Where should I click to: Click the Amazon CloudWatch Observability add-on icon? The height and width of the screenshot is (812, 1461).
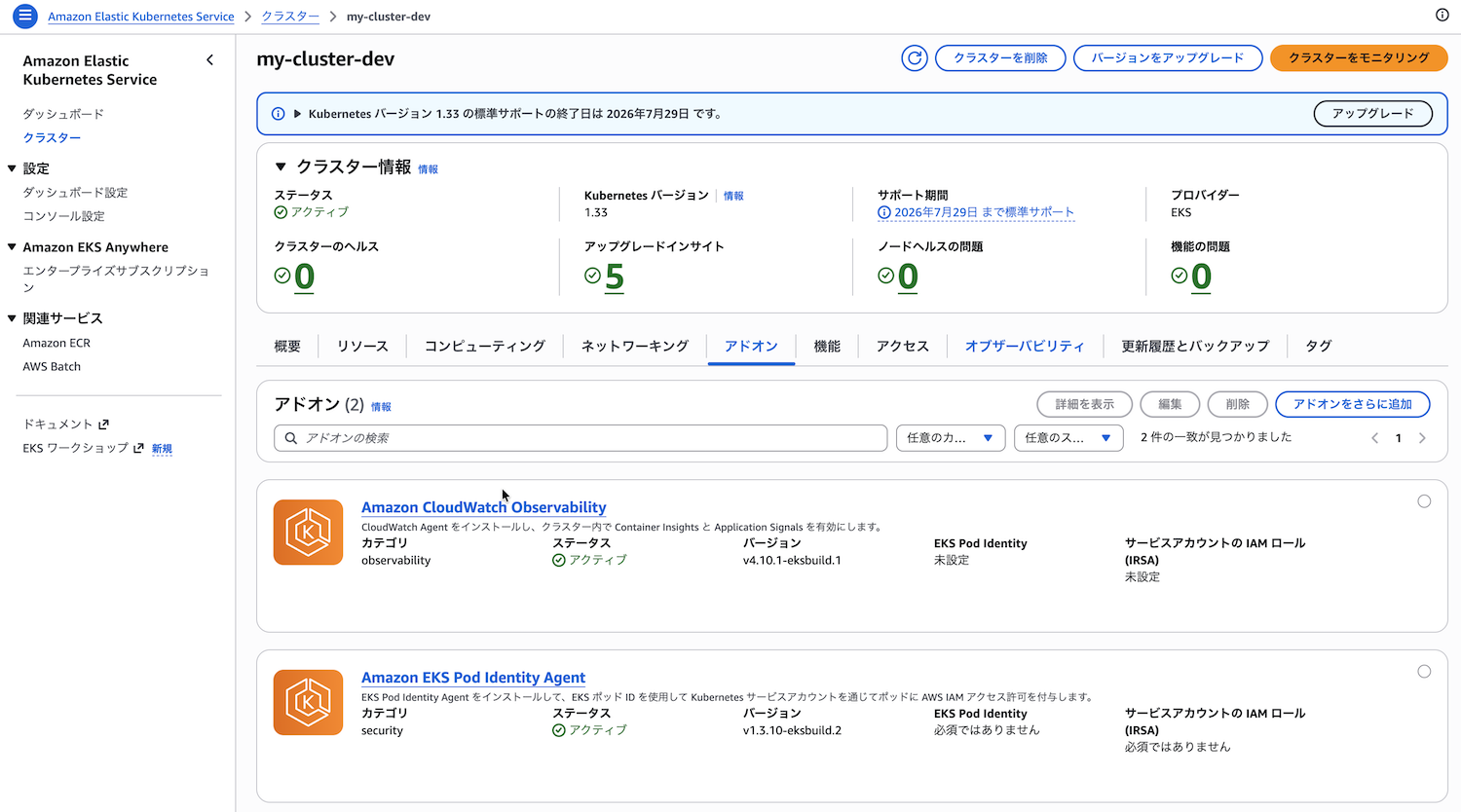click(308, 533)
